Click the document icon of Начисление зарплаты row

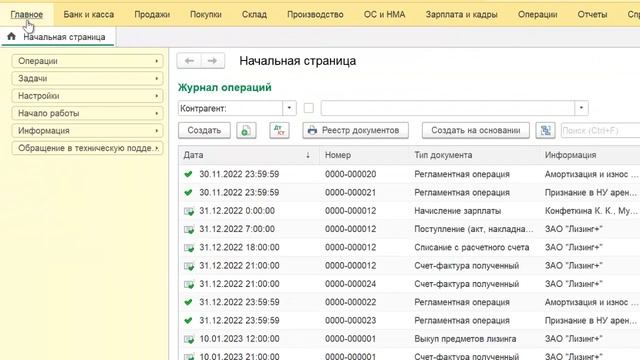pyautogui.click(x=189, y=211)
